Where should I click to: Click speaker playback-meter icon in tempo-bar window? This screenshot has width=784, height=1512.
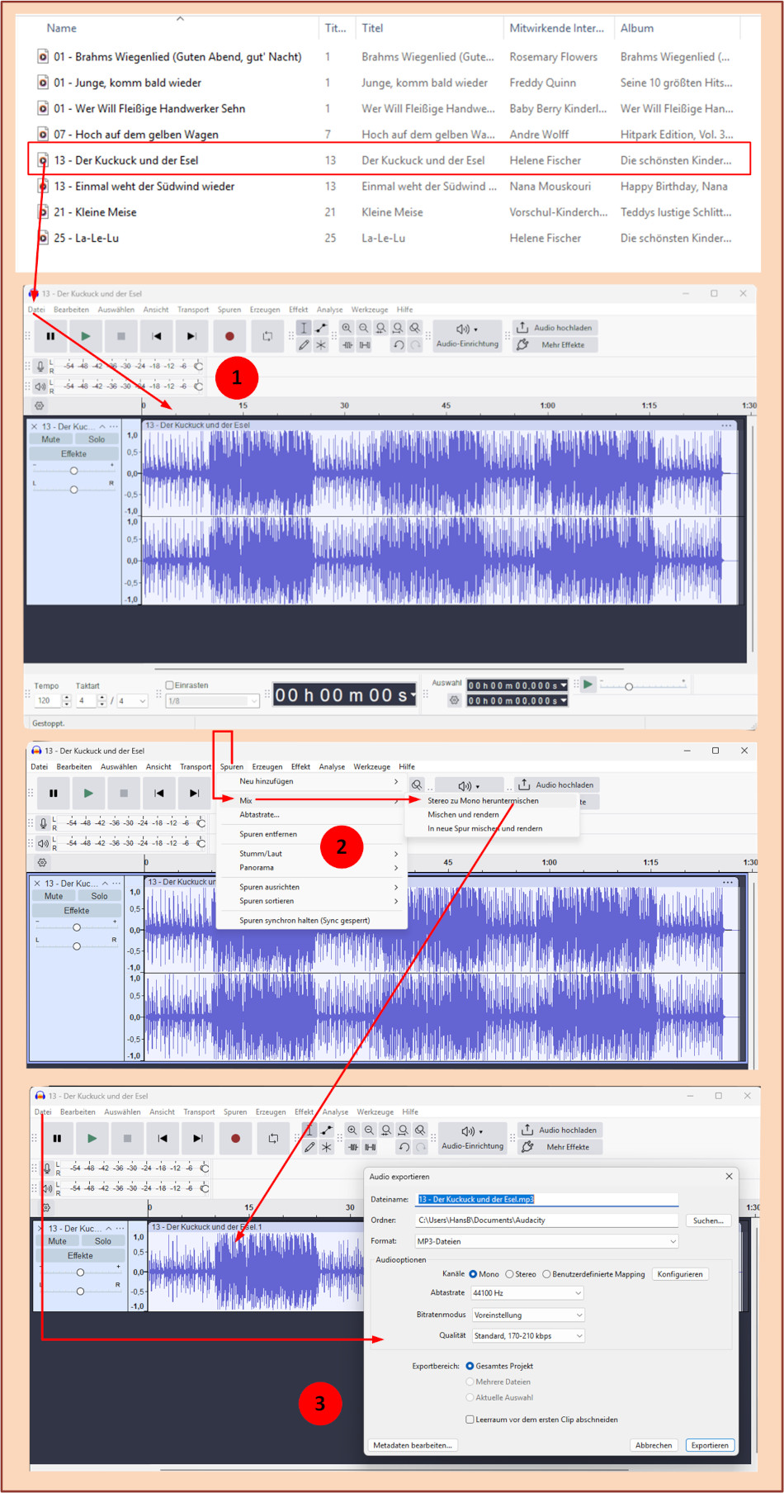click(x=40, y=386)
